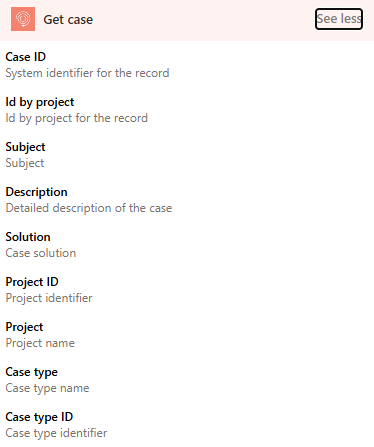Image resolution: width=374 pixels, height=447 pixels.
Task: Insert the Case type field
Action: 187,380
